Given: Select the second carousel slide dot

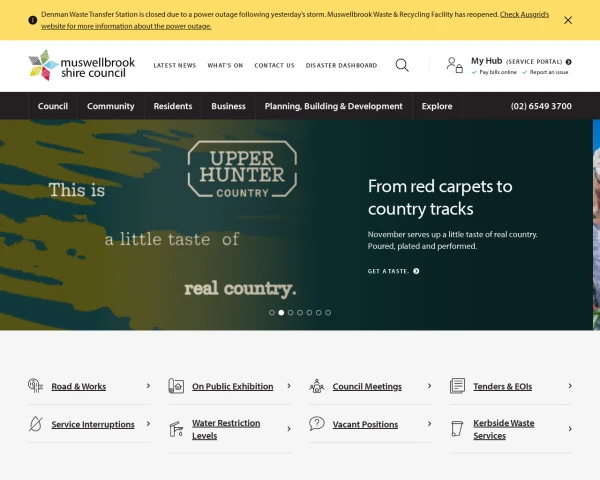Looking at the screenshot, I should tap(281, 312).
